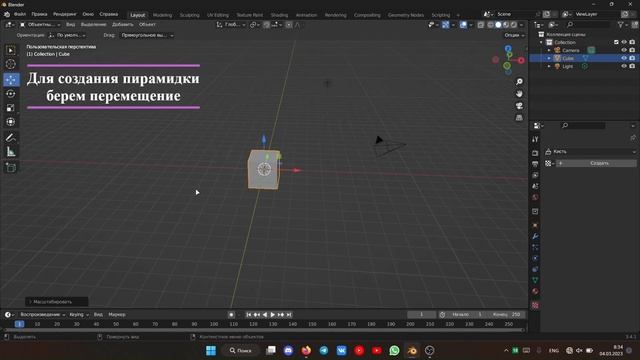This screenshot has height=360, width=640.
Task: Toggle visibility eye of Light
Action: click(x=624, y=66)
